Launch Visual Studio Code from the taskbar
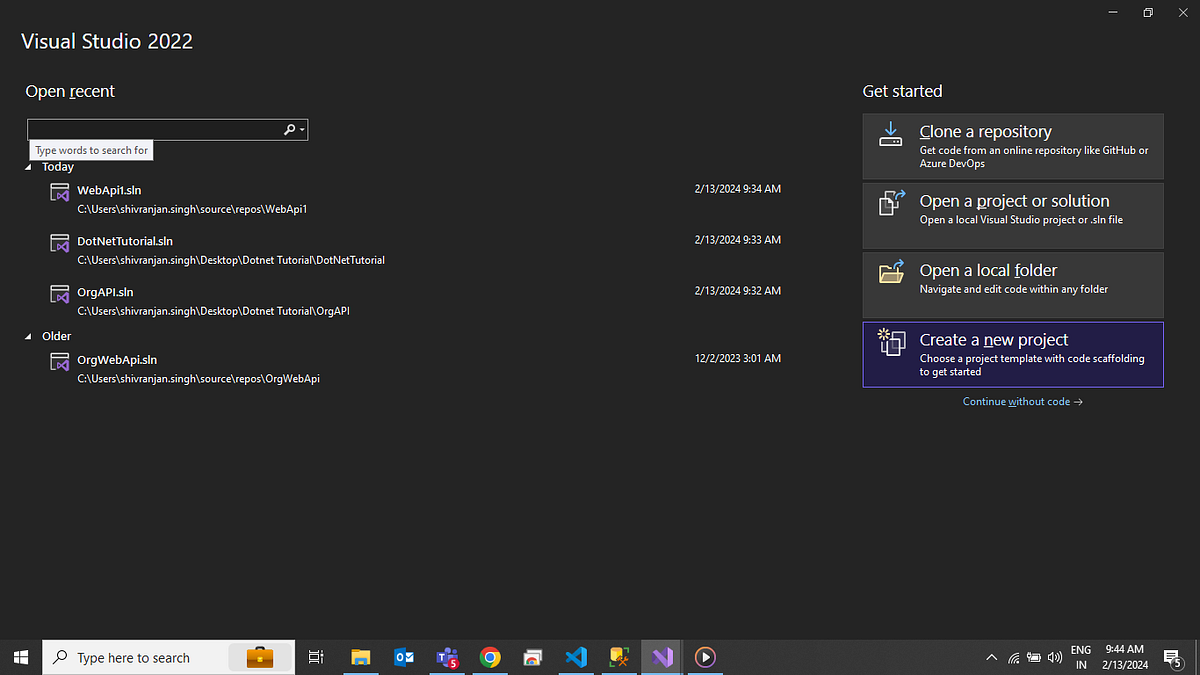 point(576,657)
